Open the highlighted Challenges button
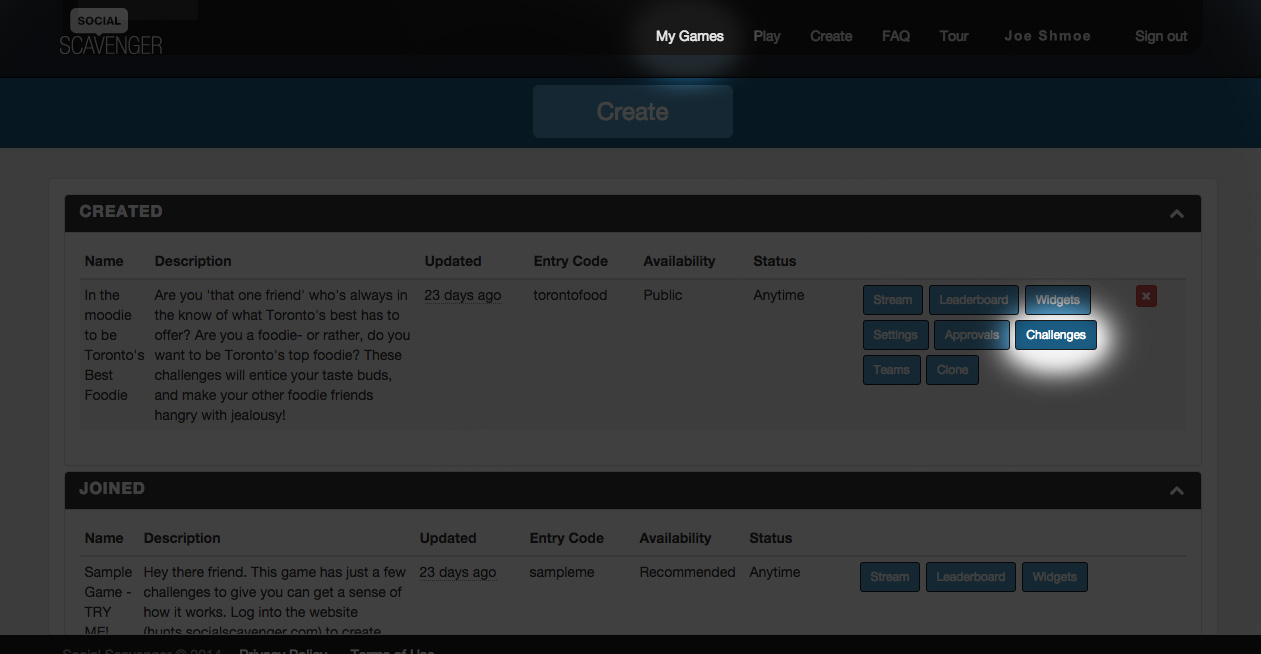This screenshot has width=1261, height=654. [1056, 335]
